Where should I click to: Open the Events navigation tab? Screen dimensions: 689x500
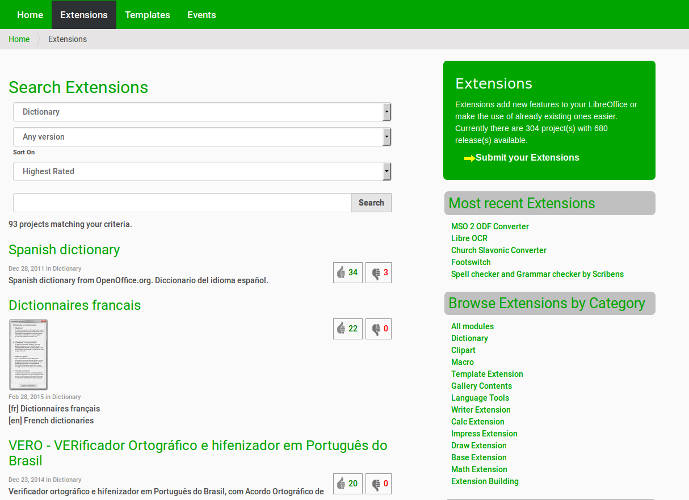[201, 14]
